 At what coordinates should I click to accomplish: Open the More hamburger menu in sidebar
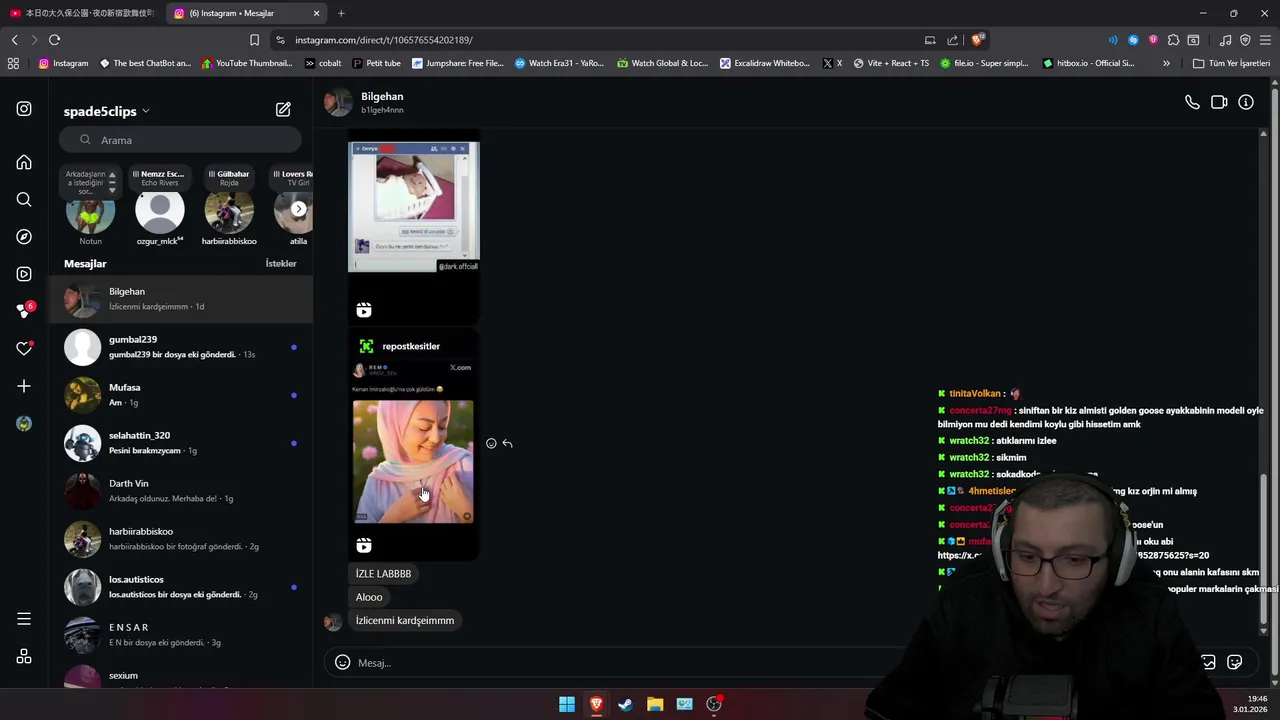coord(24,619)
